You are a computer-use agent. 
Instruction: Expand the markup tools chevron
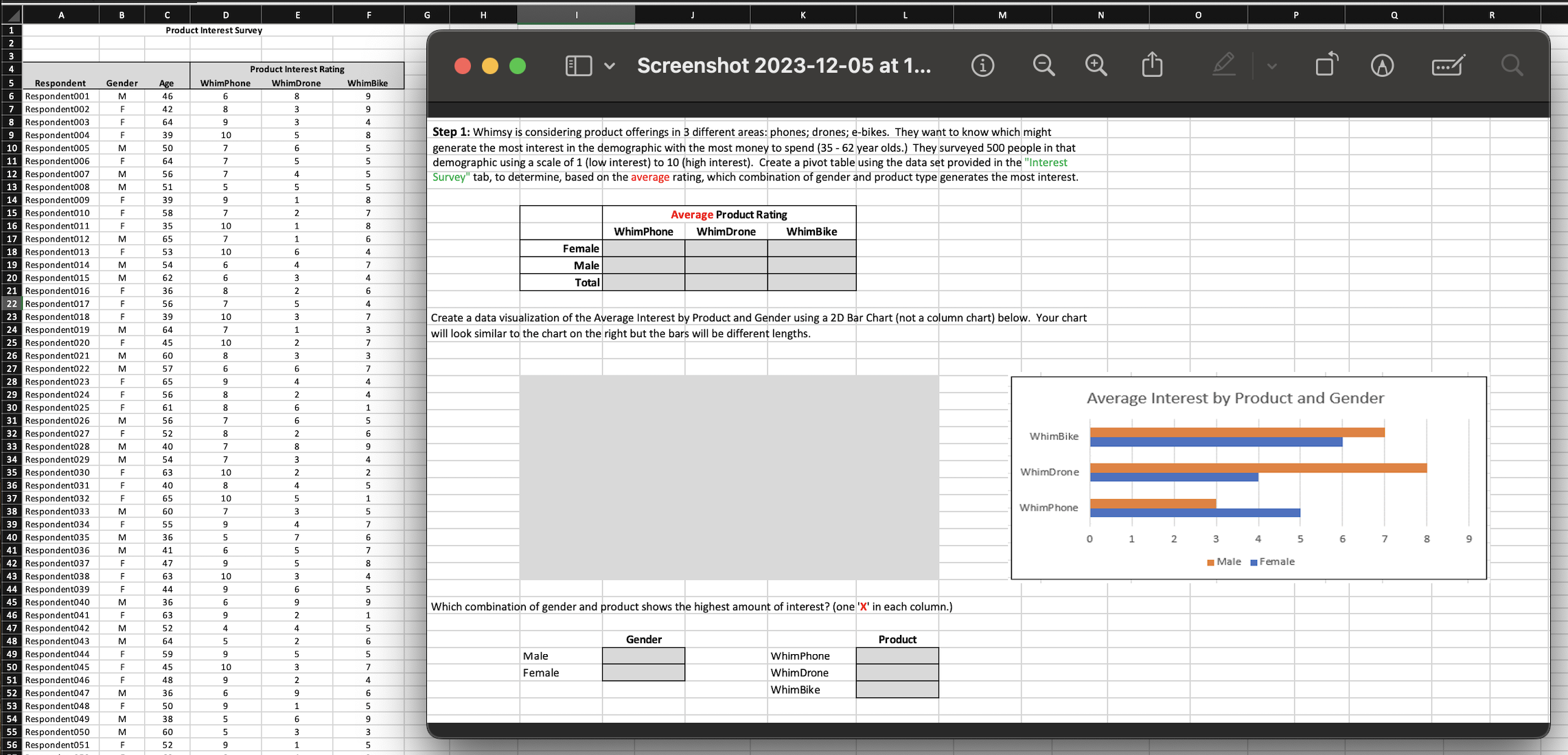click(1271, 66)
